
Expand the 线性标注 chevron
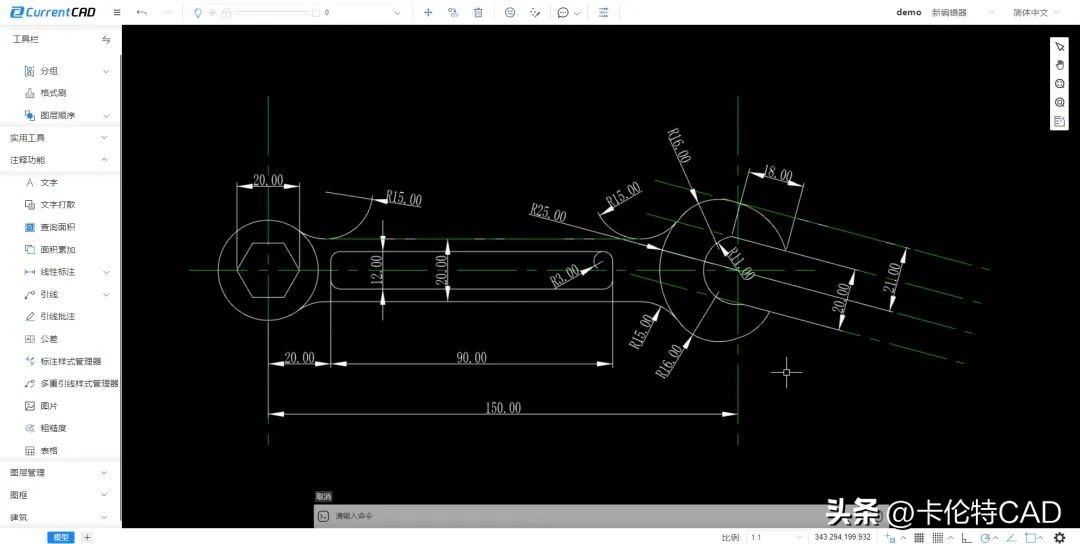[x=106, y=272]
